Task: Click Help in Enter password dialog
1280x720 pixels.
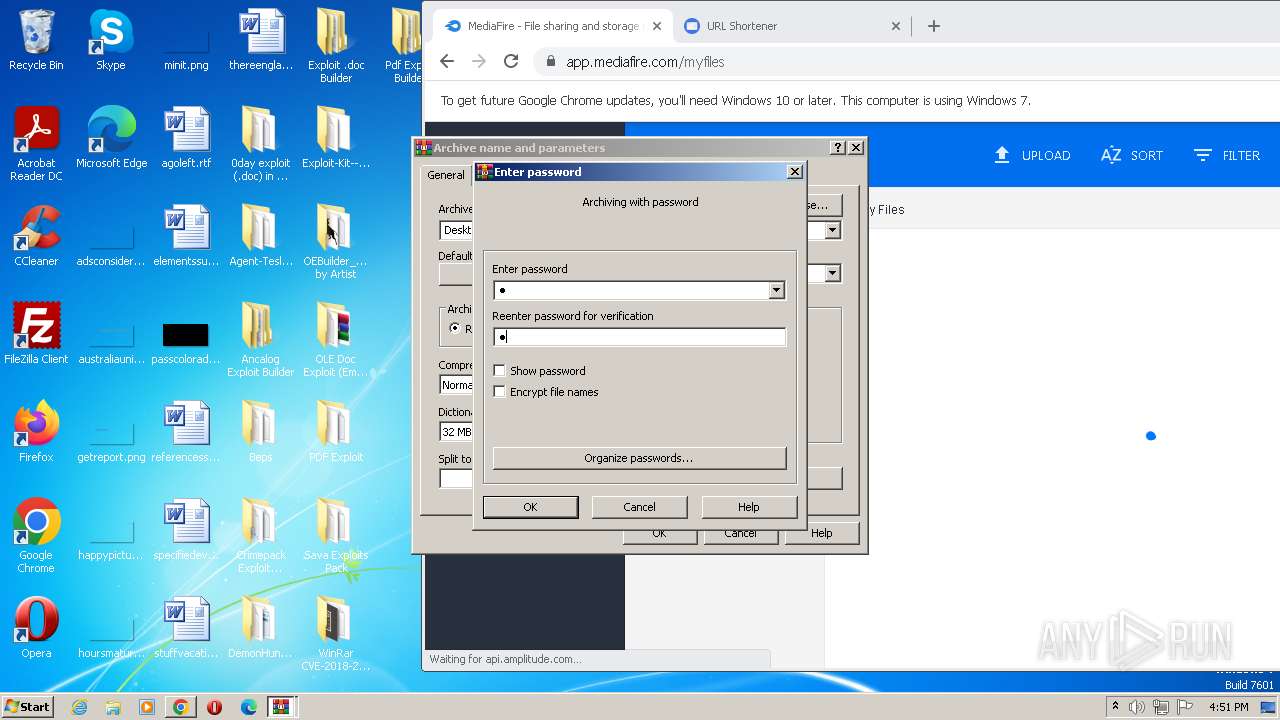Action: (749, 507)
